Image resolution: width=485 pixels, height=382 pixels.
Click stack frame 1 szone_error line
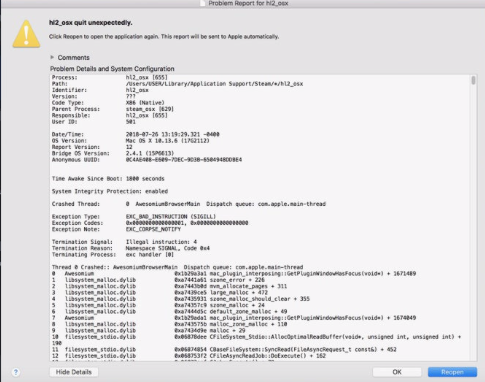pyautogui.click(x=158, y=280)
